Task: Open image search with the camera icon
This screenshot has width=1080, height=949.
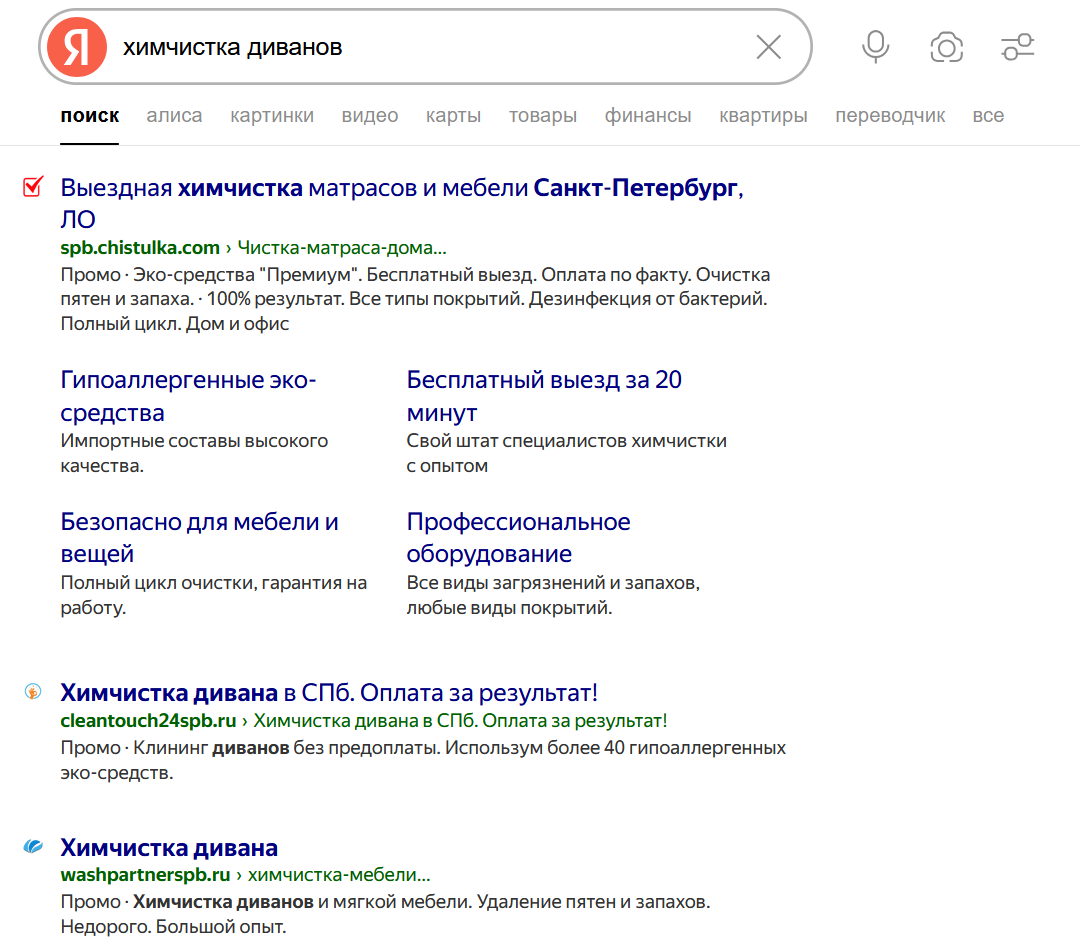Action: (x=946, y=47)
